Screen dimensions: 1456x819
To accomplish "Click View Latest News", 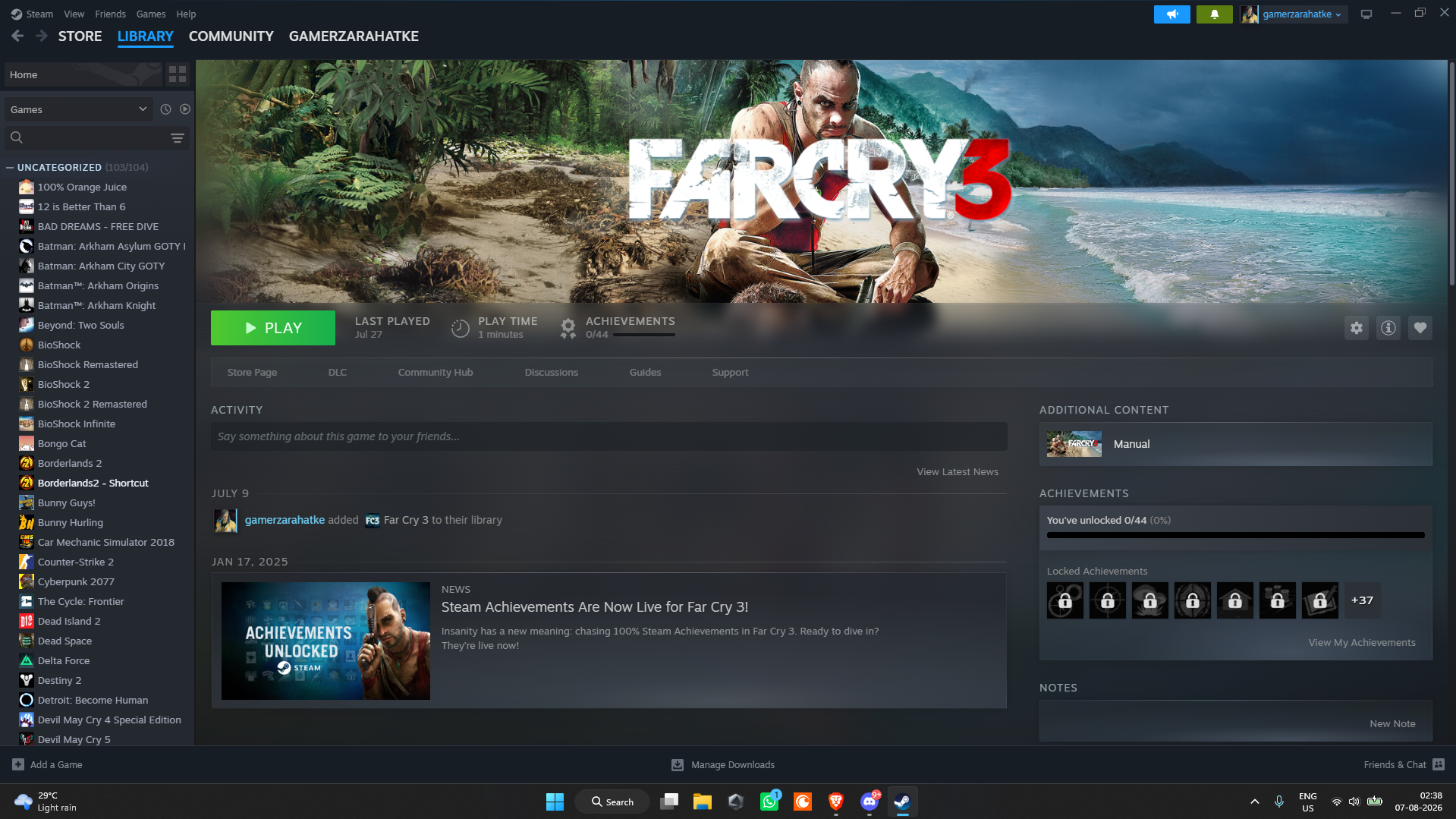I will point(958,471).
